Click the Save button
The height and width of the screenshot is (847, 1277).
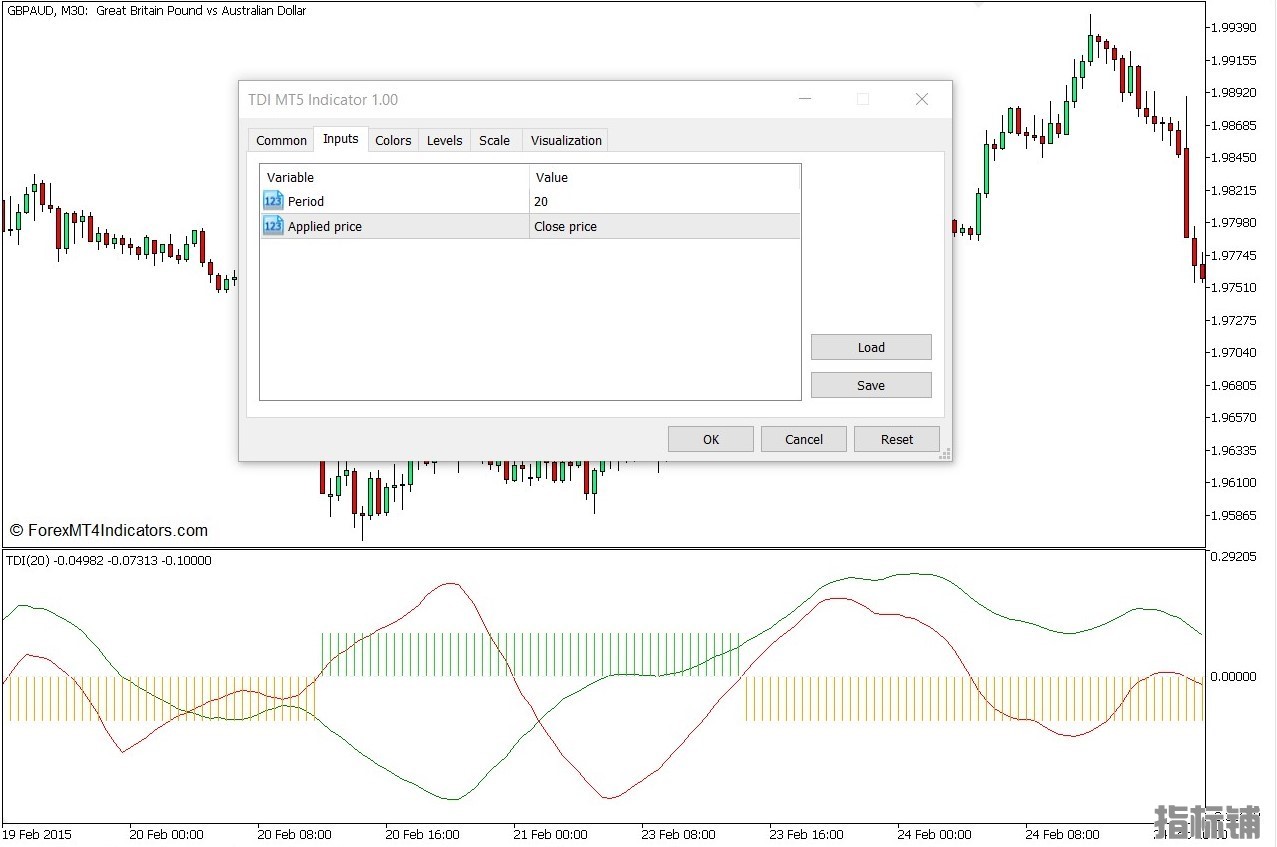point(871,385)
